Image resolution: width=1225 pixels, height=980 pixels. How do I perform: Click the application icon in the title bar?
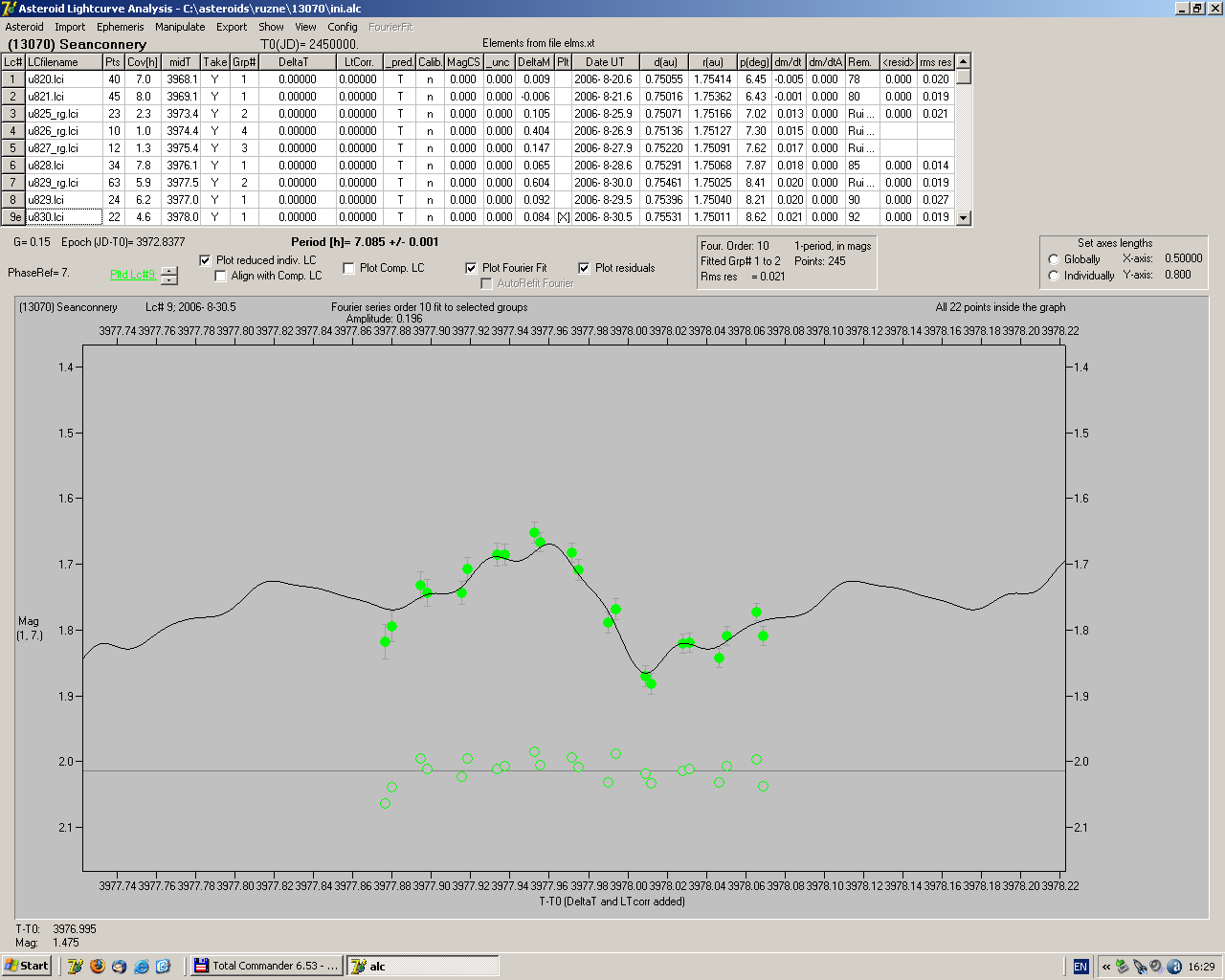[10, 9]
